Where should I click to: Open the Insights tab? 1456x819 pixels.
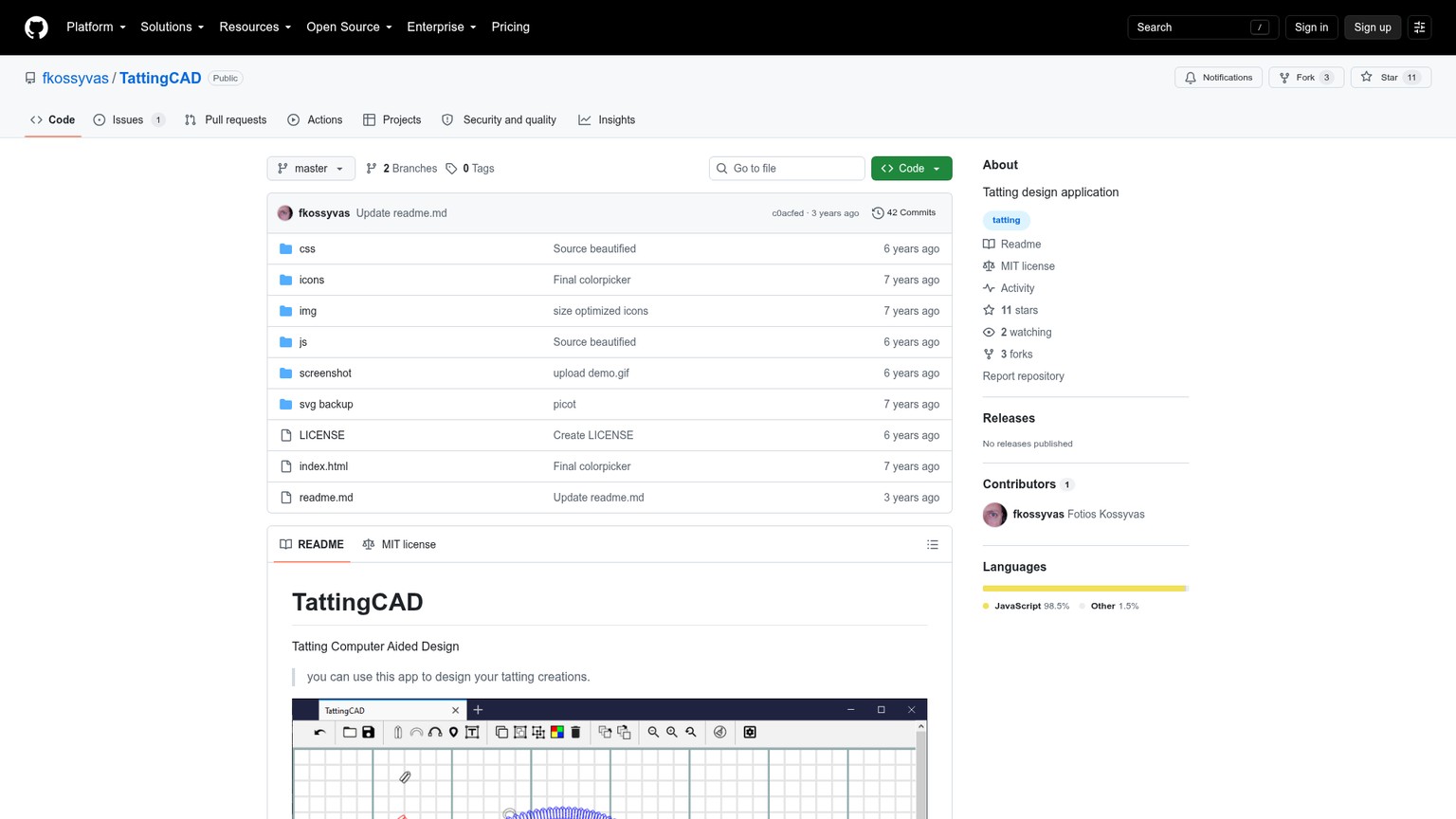607,120
